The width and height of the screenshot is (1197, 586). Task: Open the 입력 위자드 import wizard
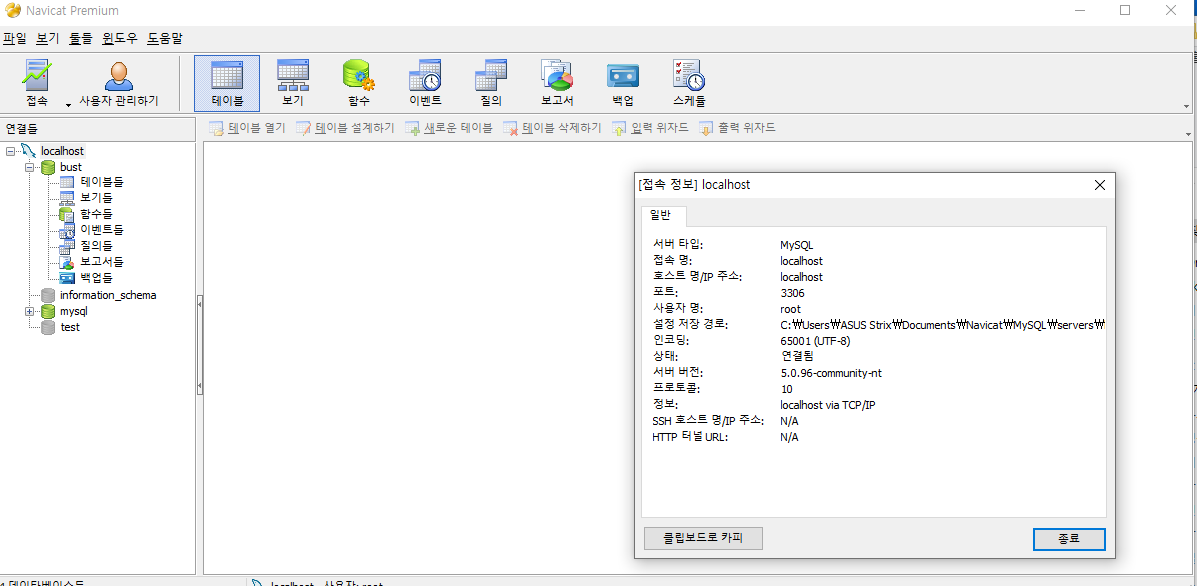[650, 128]
